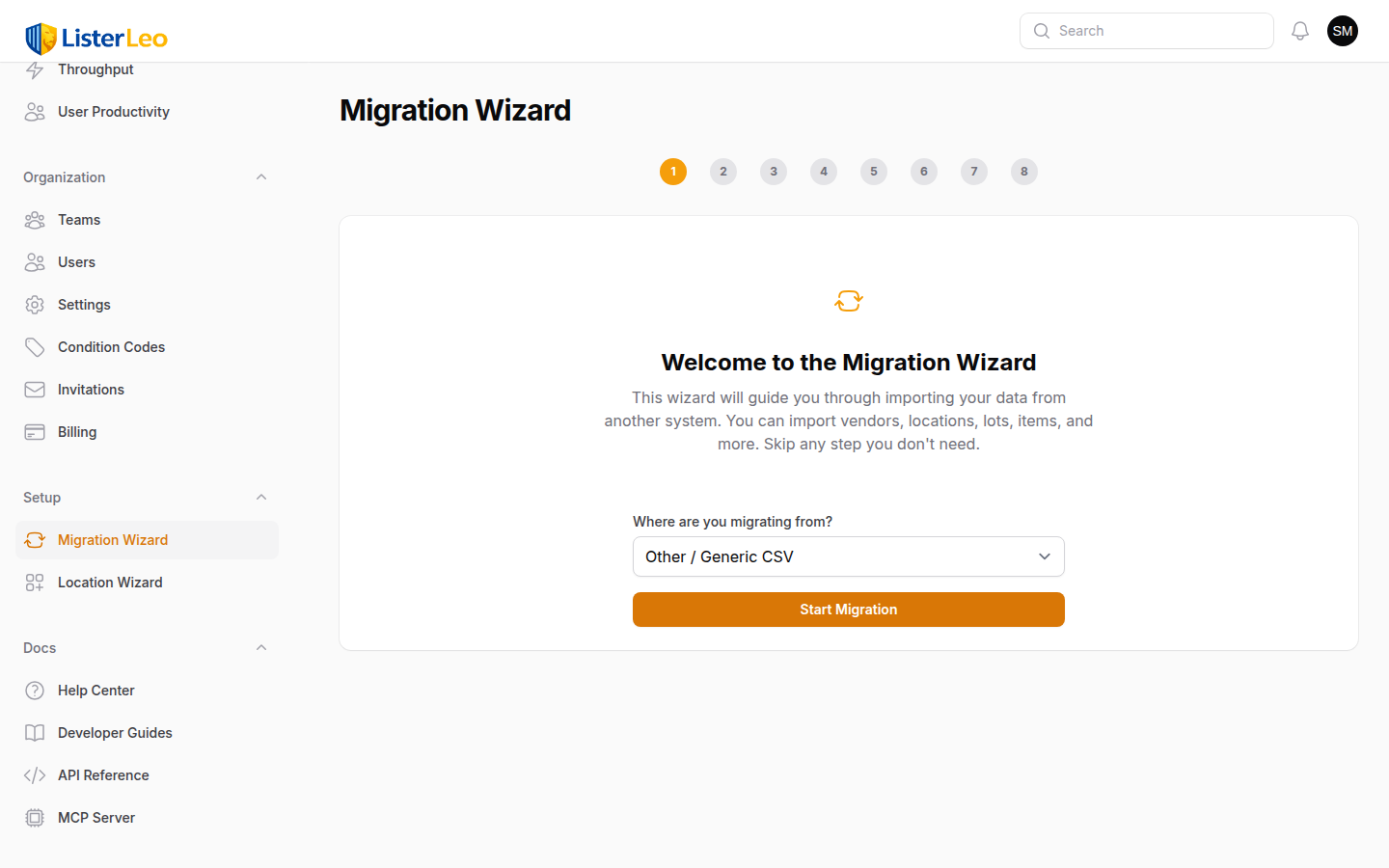Open the SM user avatar menu

1342,31
